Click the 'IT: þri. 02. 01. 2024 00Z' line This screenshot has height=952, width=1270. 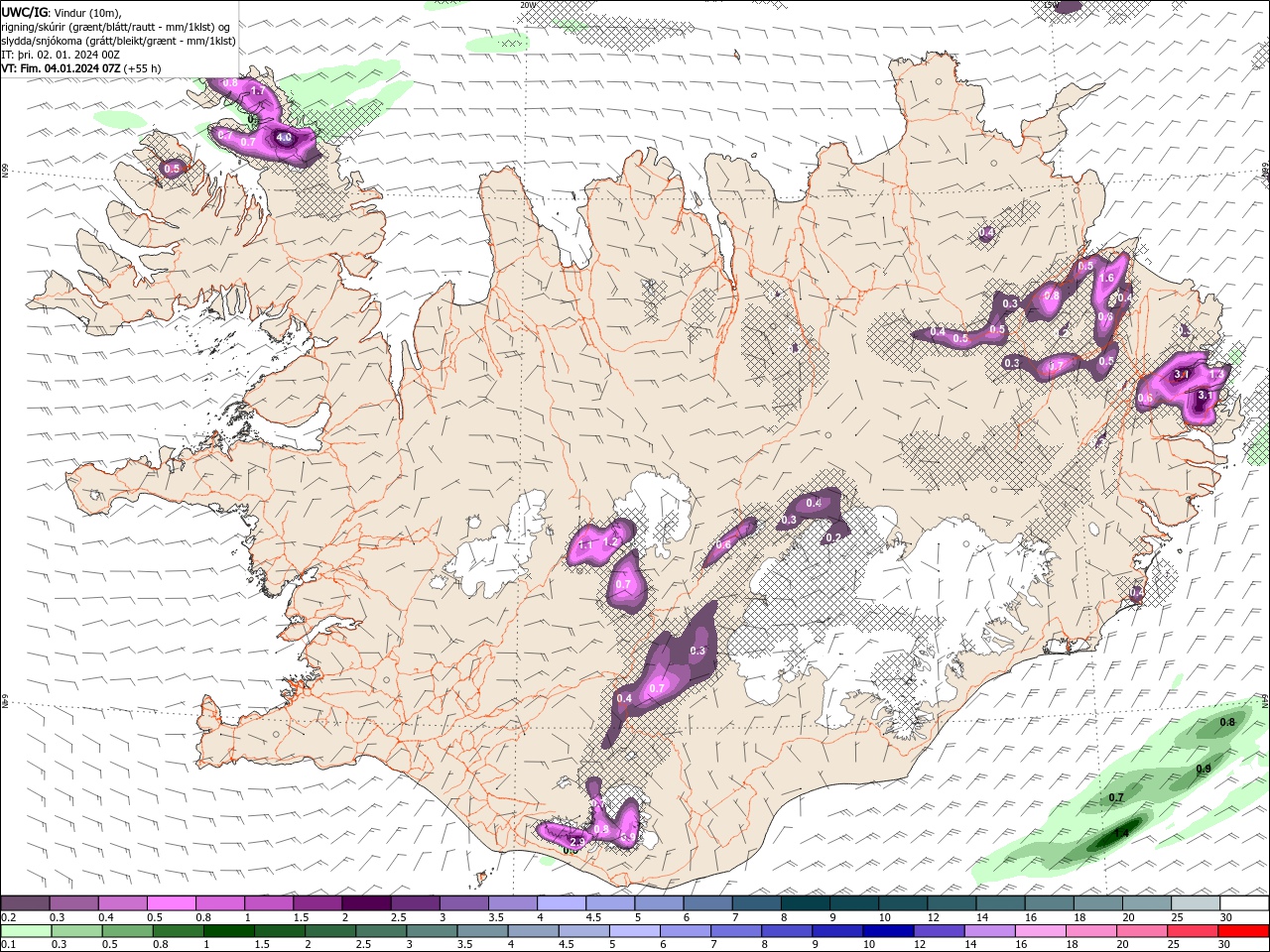click(x=62, y=55)
